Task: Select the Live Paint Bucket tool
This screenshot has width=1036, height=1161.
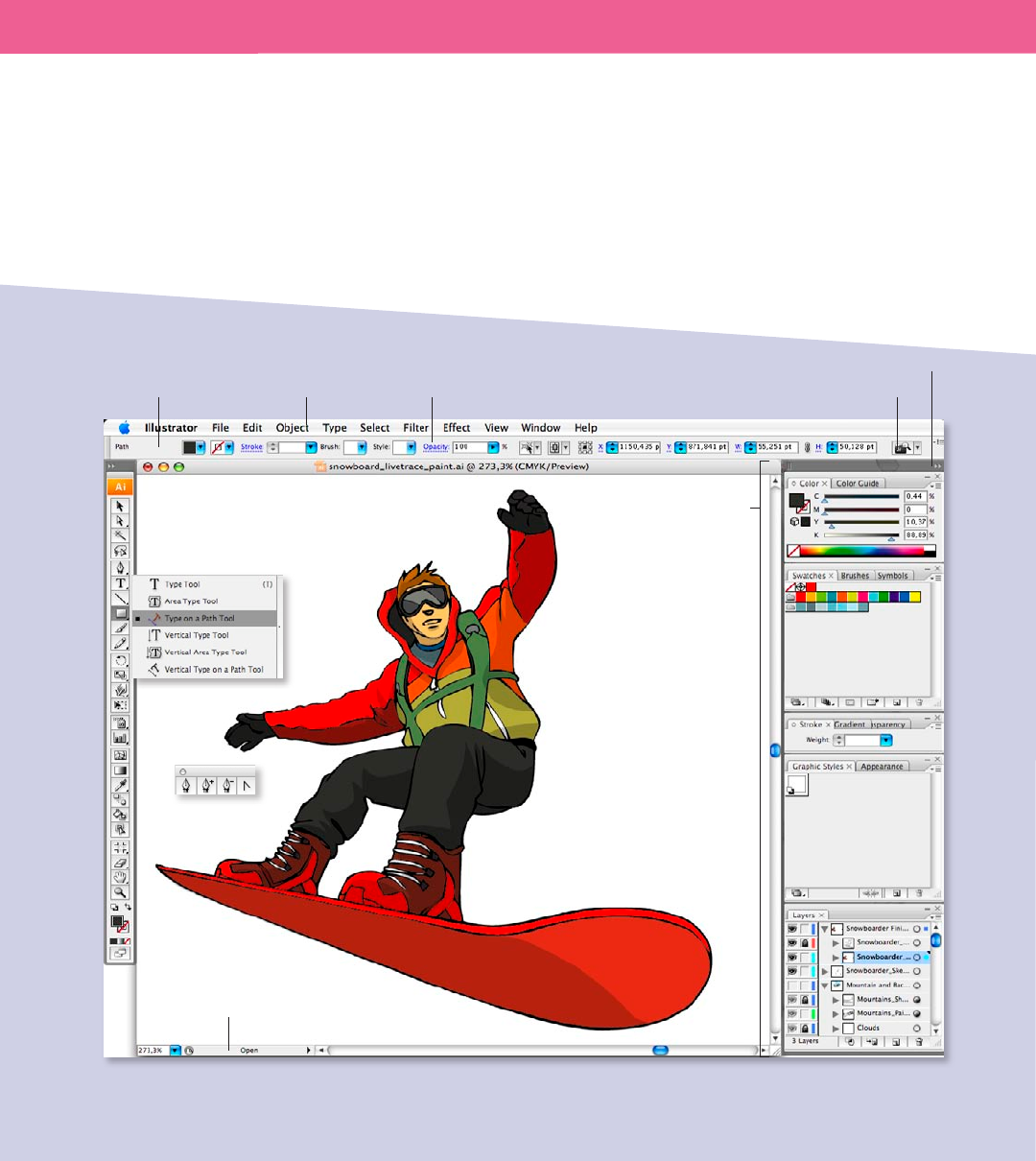Action: coord(121,814)
